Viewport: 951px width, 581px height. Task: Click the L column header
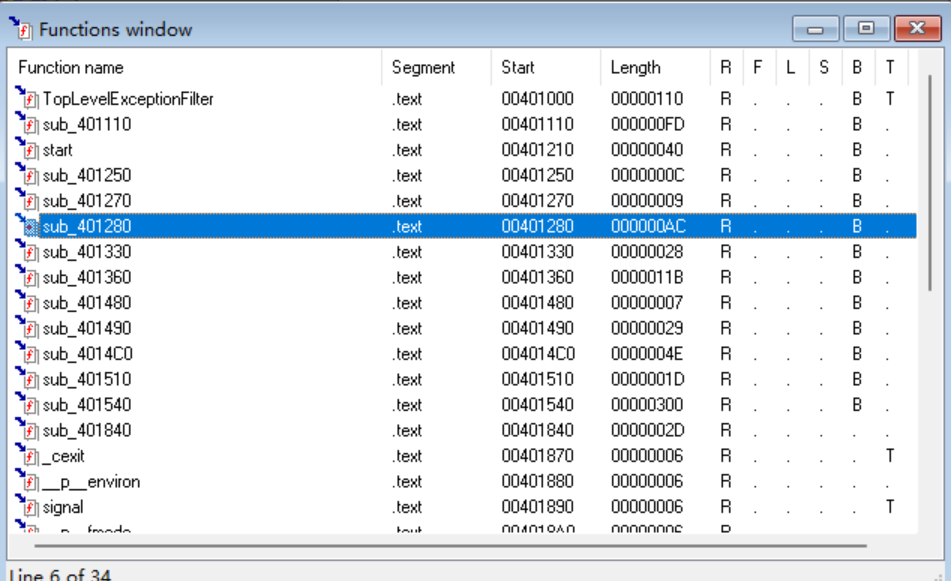pyautogui.click(x=792, y=67)
